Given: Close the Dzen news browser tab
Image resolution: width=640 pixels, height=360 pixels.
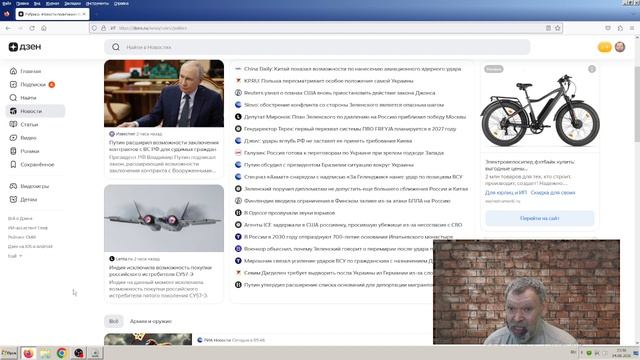Looking at the screenshot, I should 84,14.
